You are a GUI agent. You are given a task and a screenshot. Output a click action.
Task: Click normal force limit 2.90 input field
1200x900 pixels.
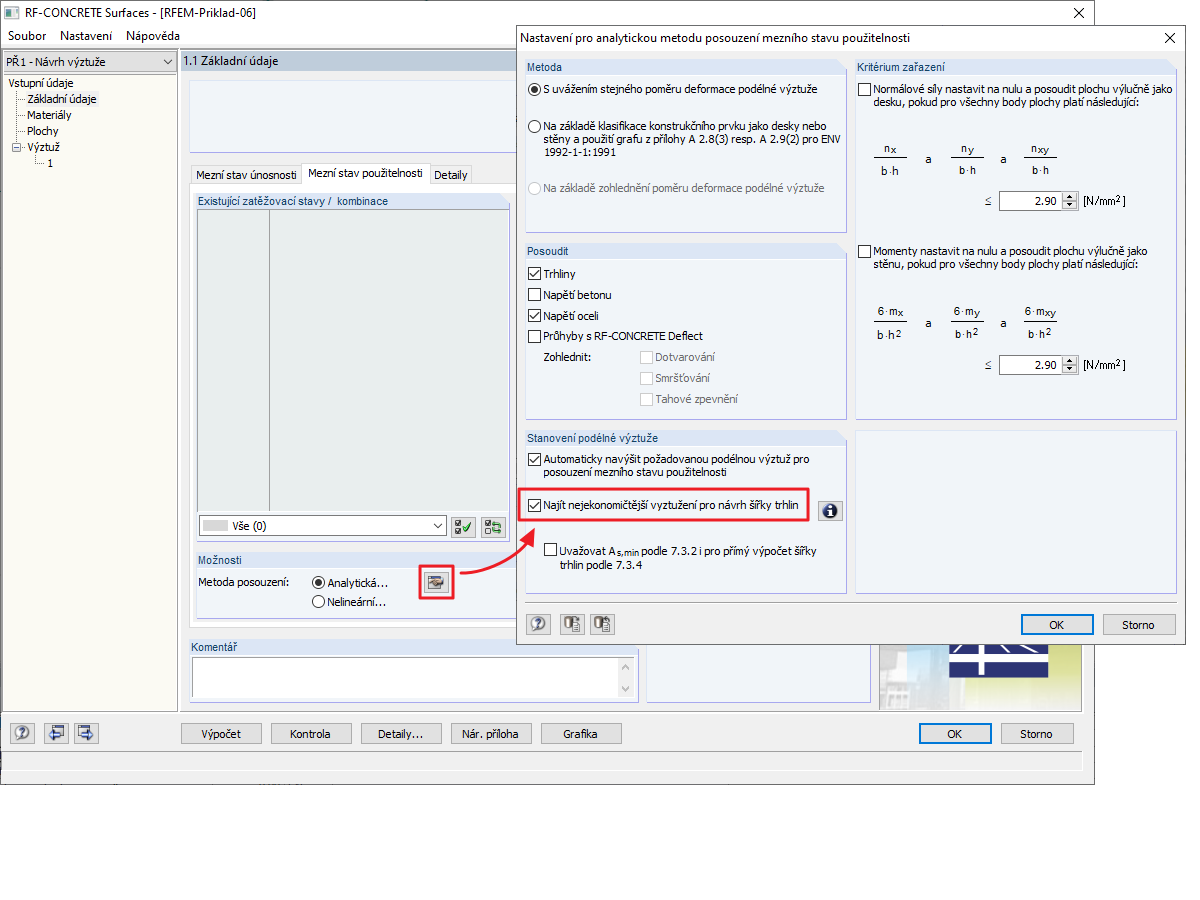(x=1030, y=201)
